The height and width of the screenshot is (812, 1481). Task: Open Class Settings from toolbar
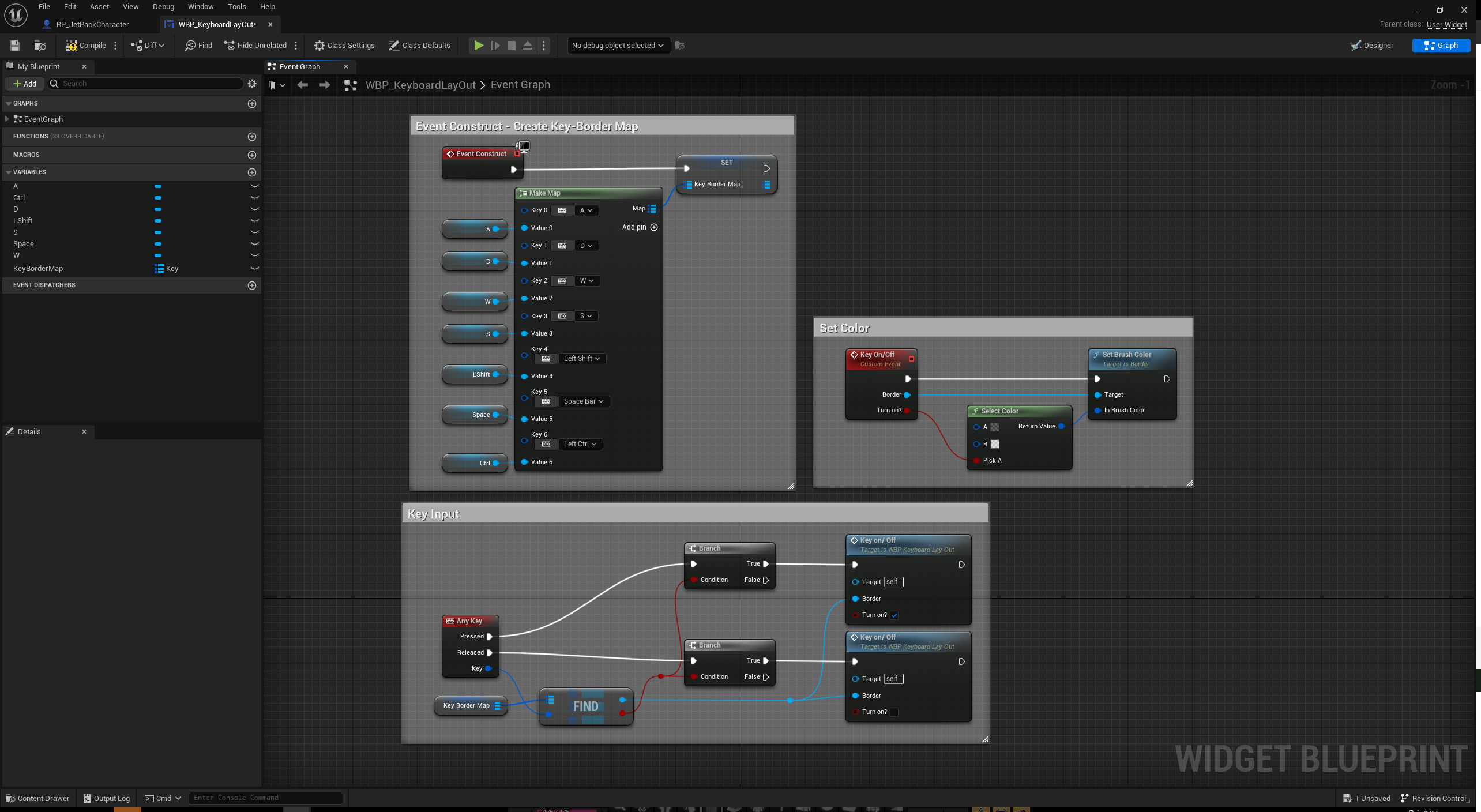(x=344, y=45)
